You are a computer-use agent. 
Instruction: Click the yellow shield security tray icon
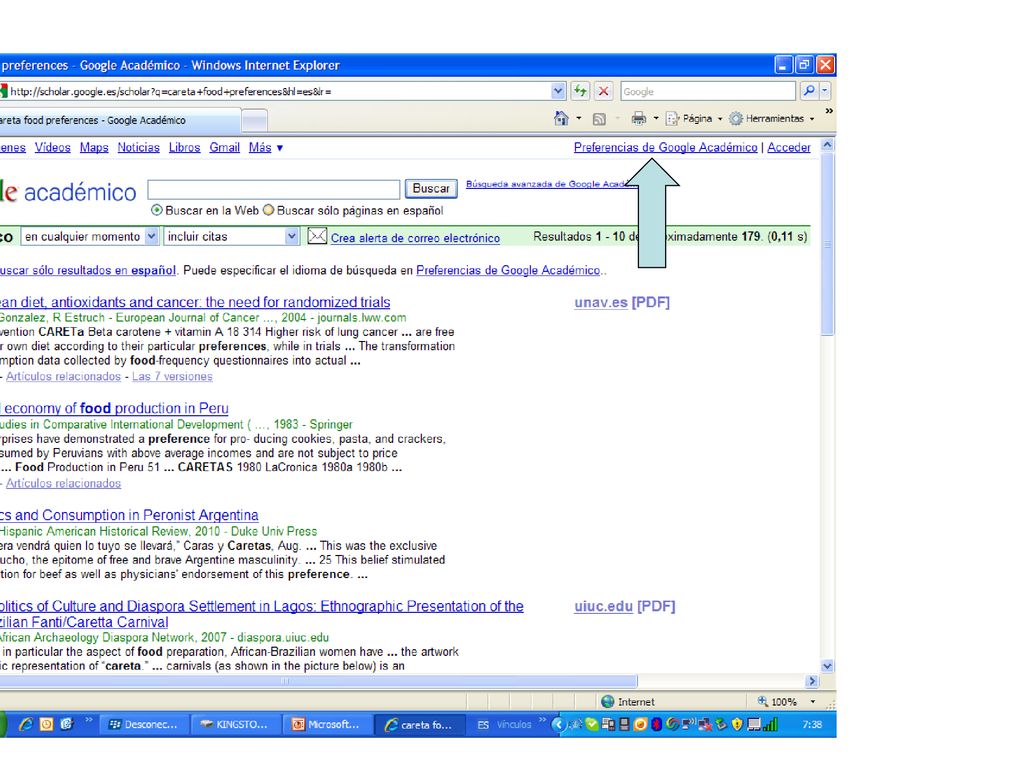tap(737, 724)
